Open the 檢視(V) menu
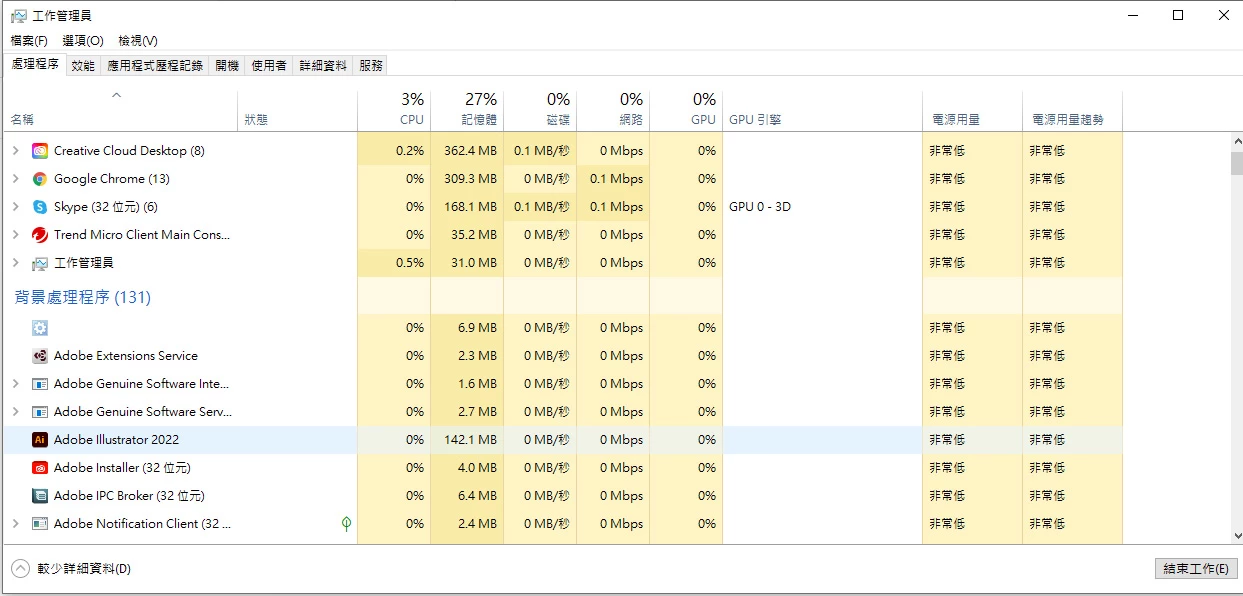Screen dimensions: 1243x596 138,41
